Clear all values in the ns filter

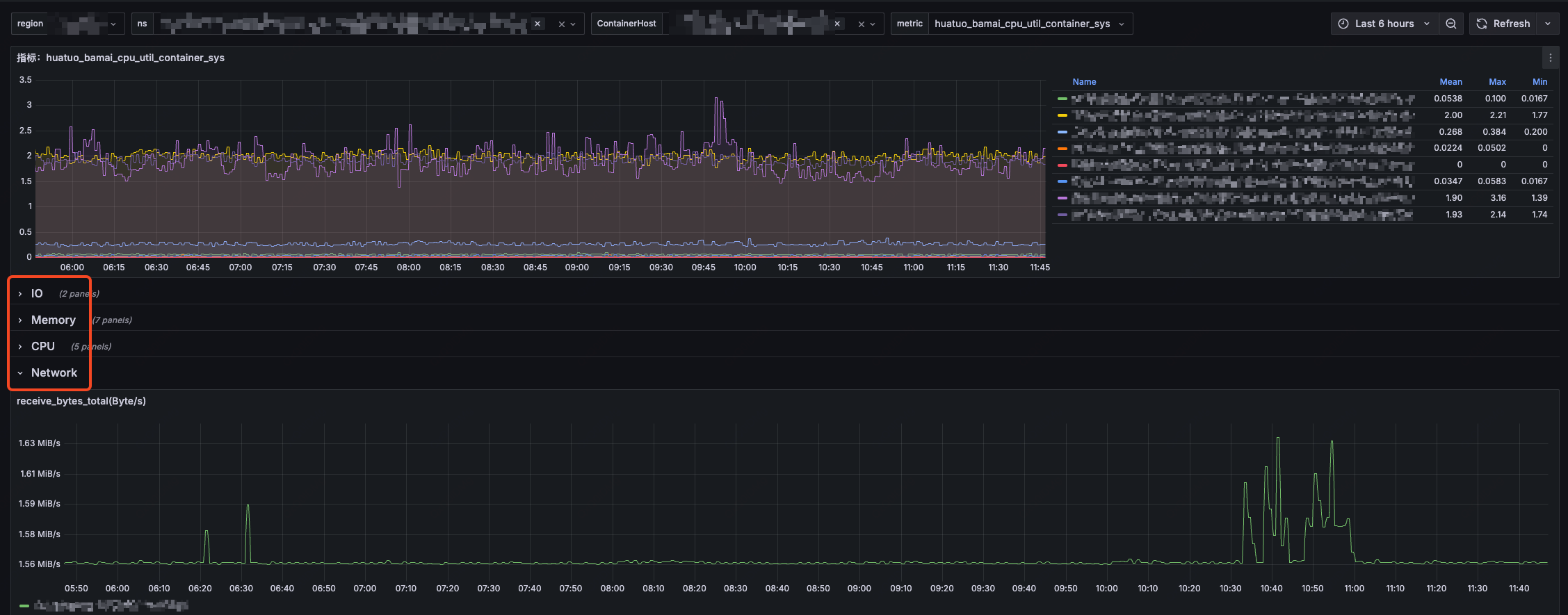tap(561, 24)
